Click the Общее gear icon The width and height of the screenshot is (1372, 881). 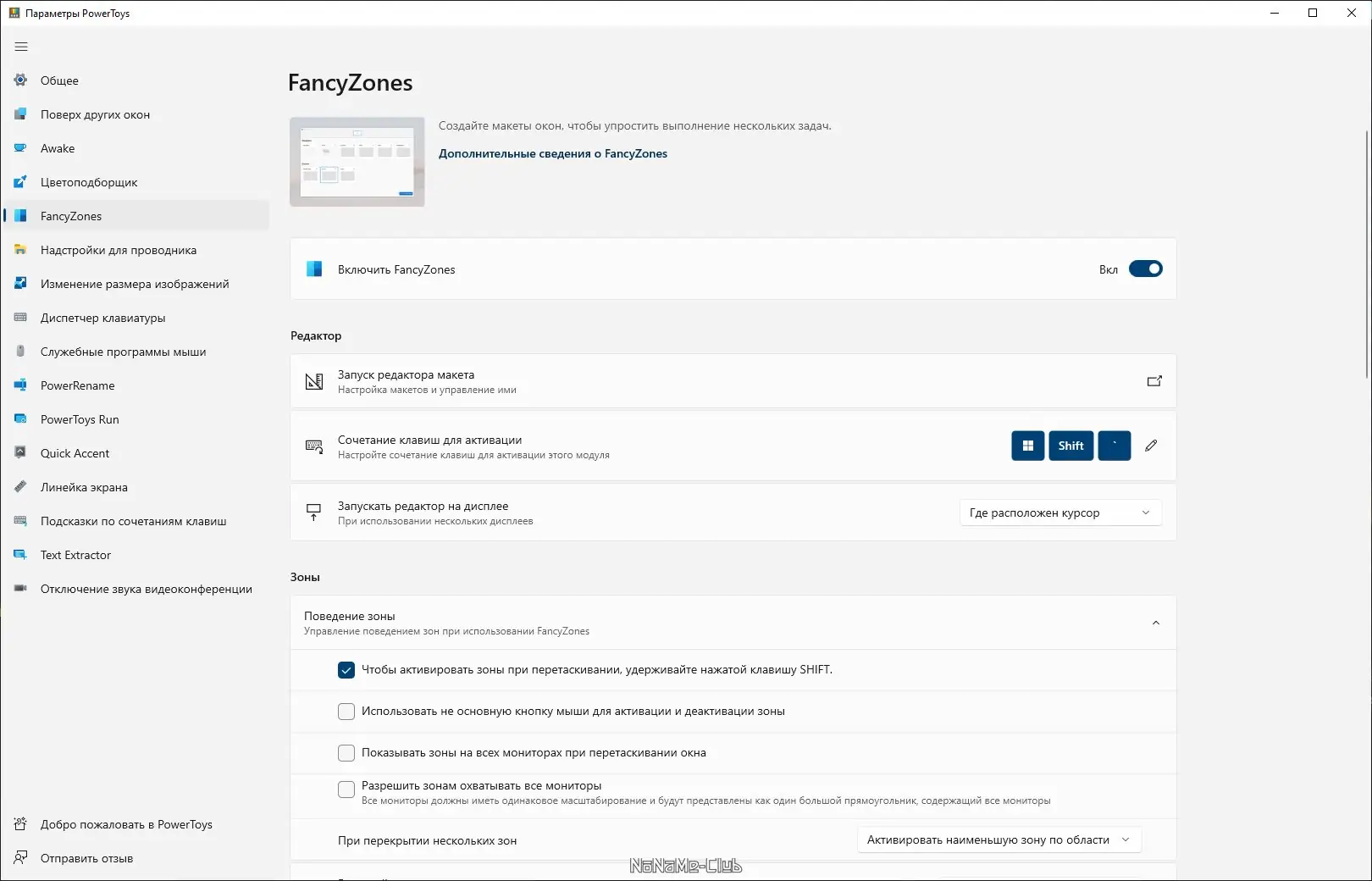point(20,80)
